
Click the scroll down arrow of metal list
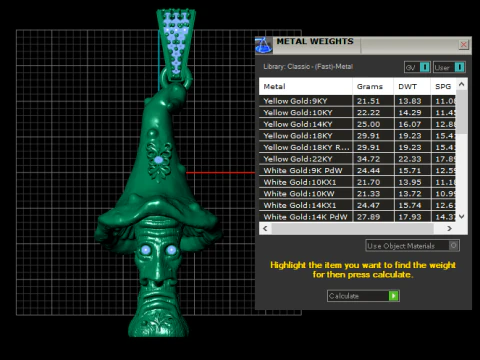click(462, 217)
